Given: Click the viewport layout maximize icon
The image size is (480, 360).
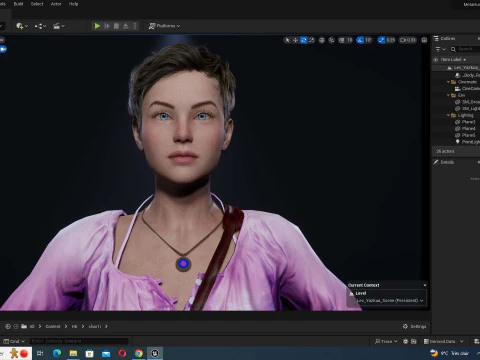Looking at the screenshot, I should 424,40.
